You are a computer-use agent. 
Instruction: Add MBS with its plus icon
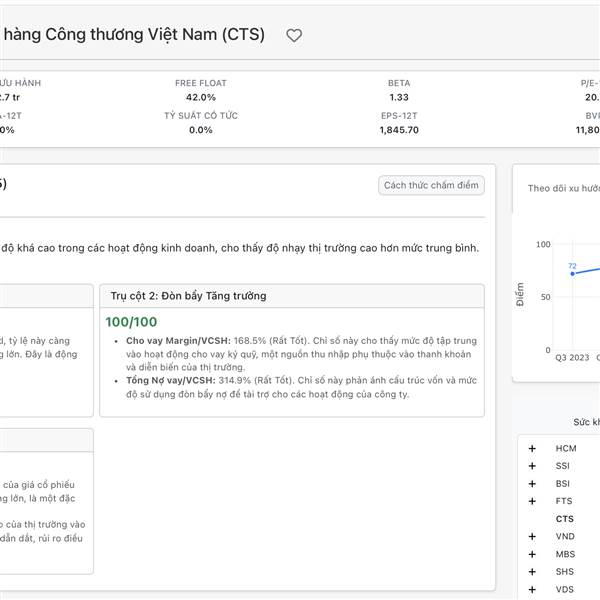point(532,554)
